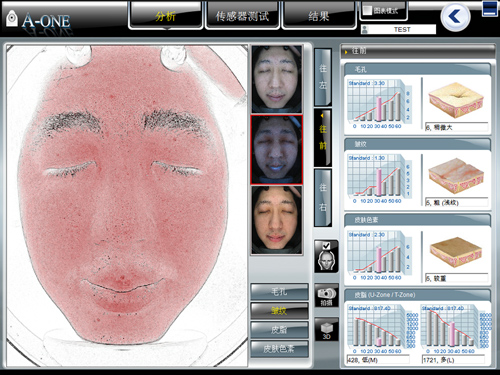
Task: Click the TEST user name field
Action: click(402, 29)
